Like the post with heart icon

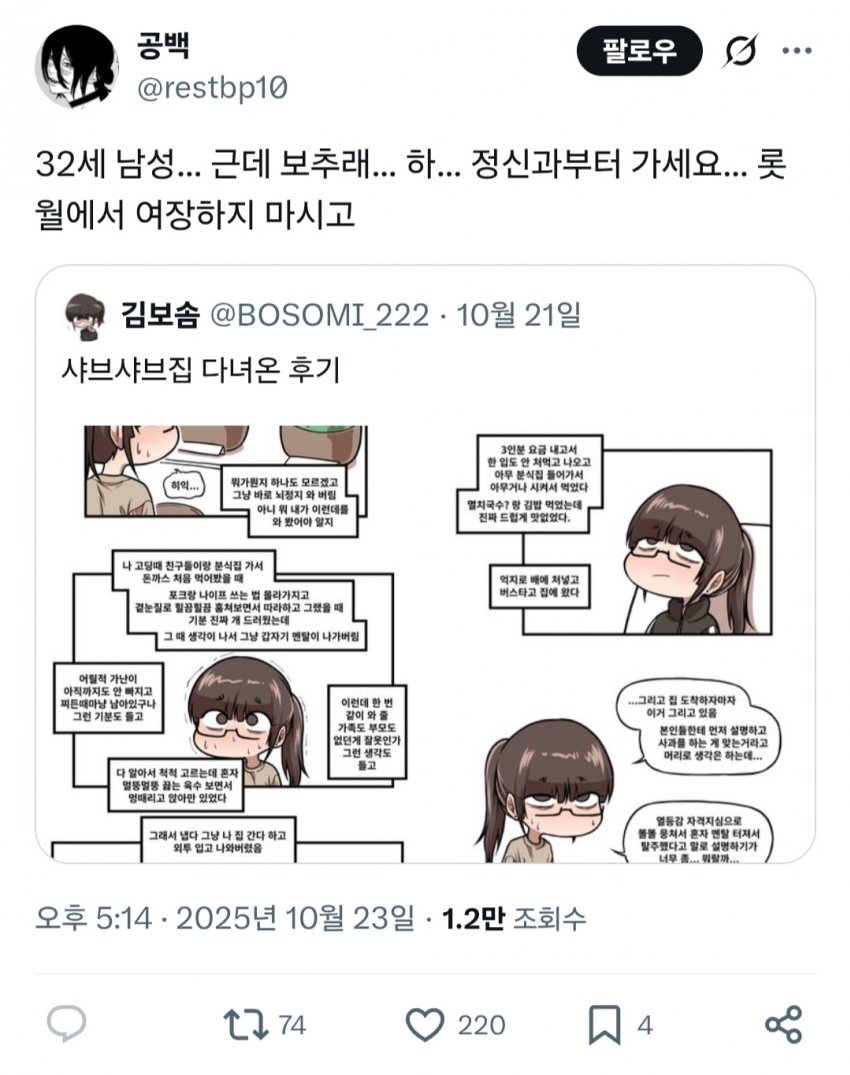coord(425,1025)
